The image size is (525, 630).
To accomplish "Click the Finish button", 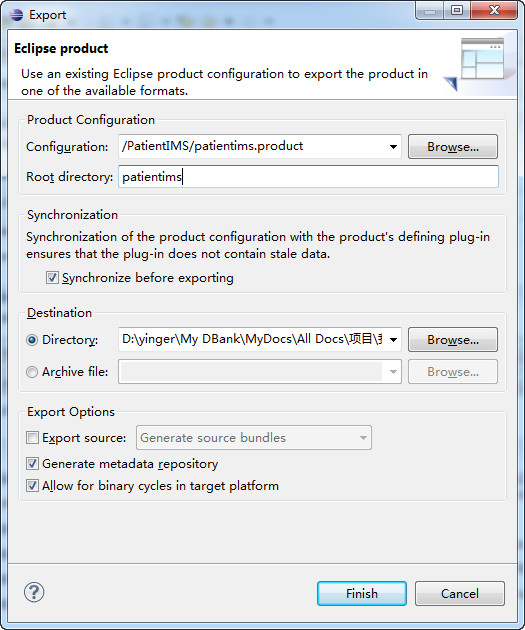I will click(362, 593).
